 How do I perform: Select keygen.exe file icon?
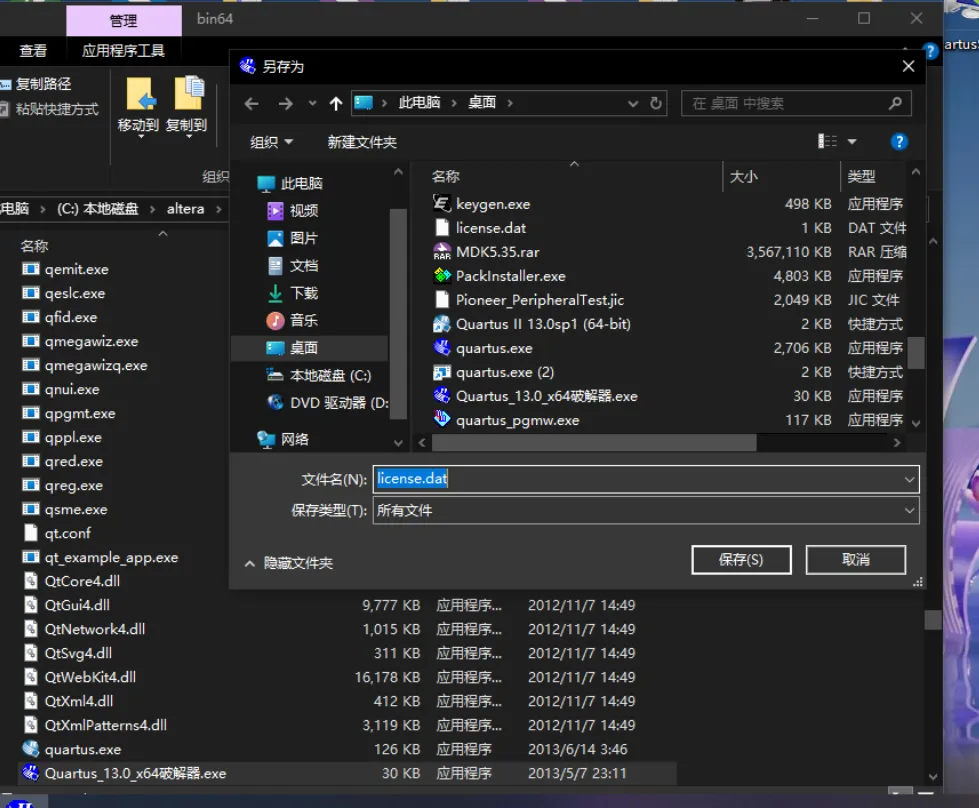(442, 204)
